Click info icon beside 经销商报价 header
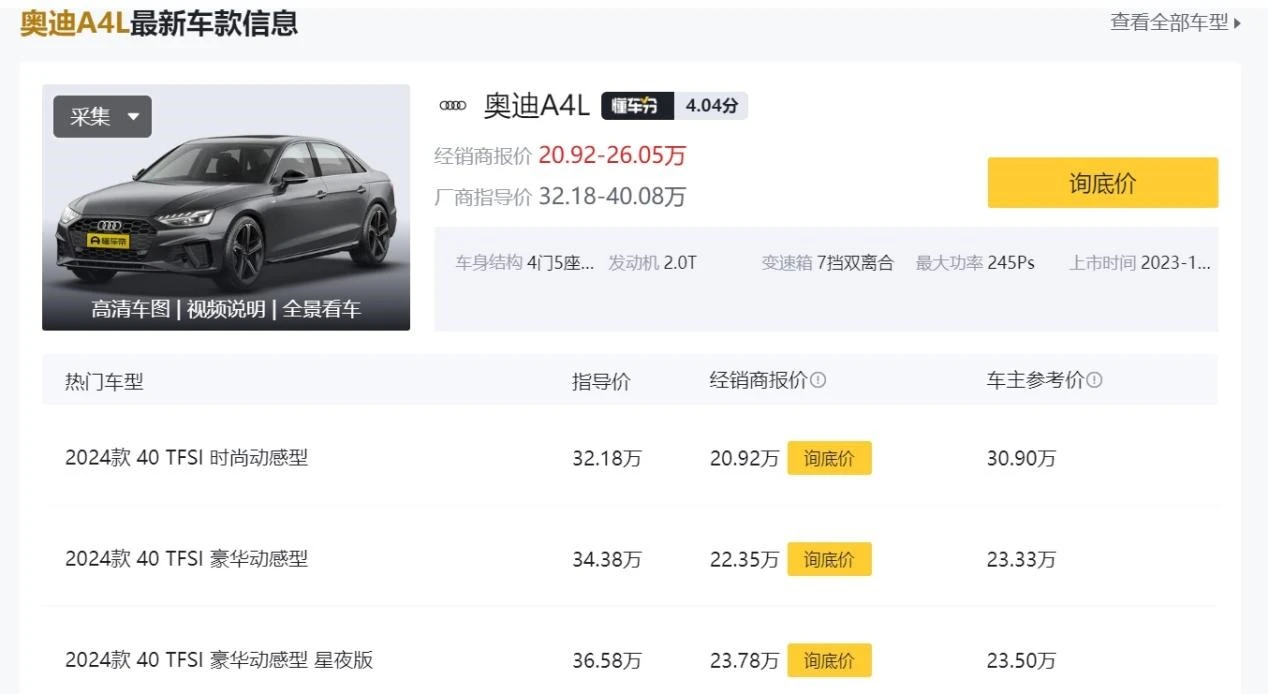Viewport: 1268px width, 694px height. (818, 381)
